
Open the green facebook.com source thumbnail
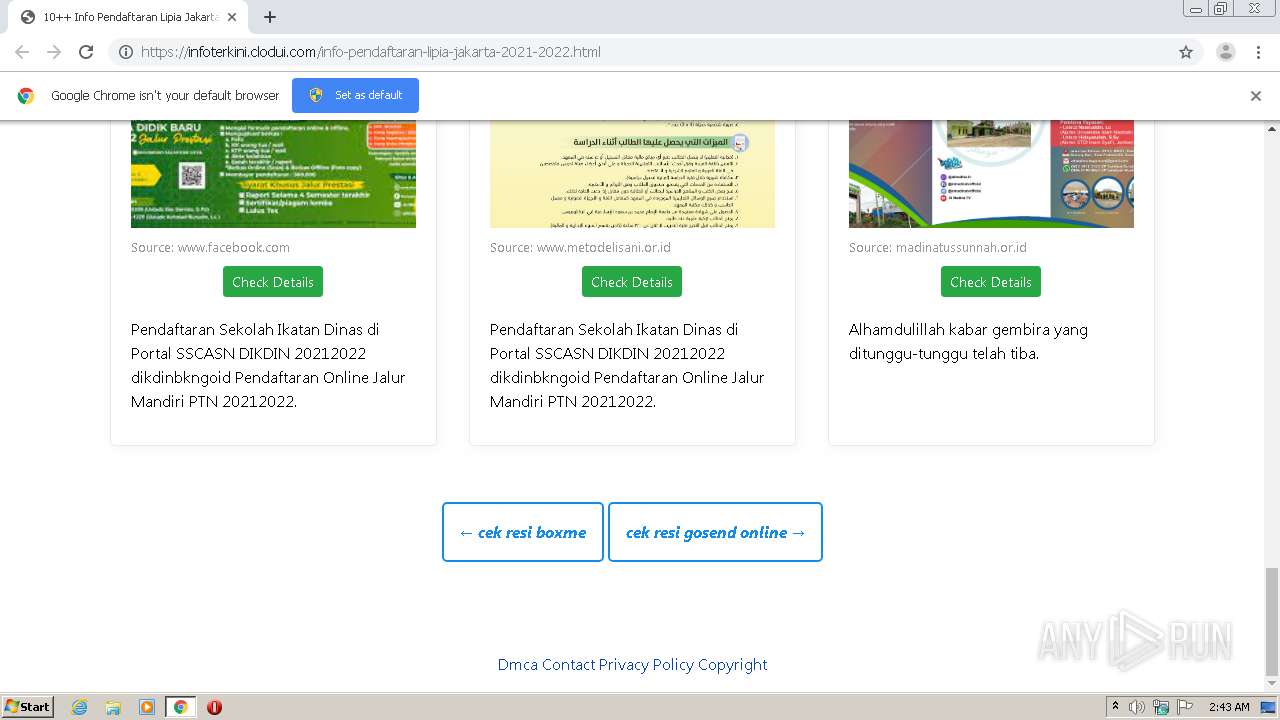point(273,174)
